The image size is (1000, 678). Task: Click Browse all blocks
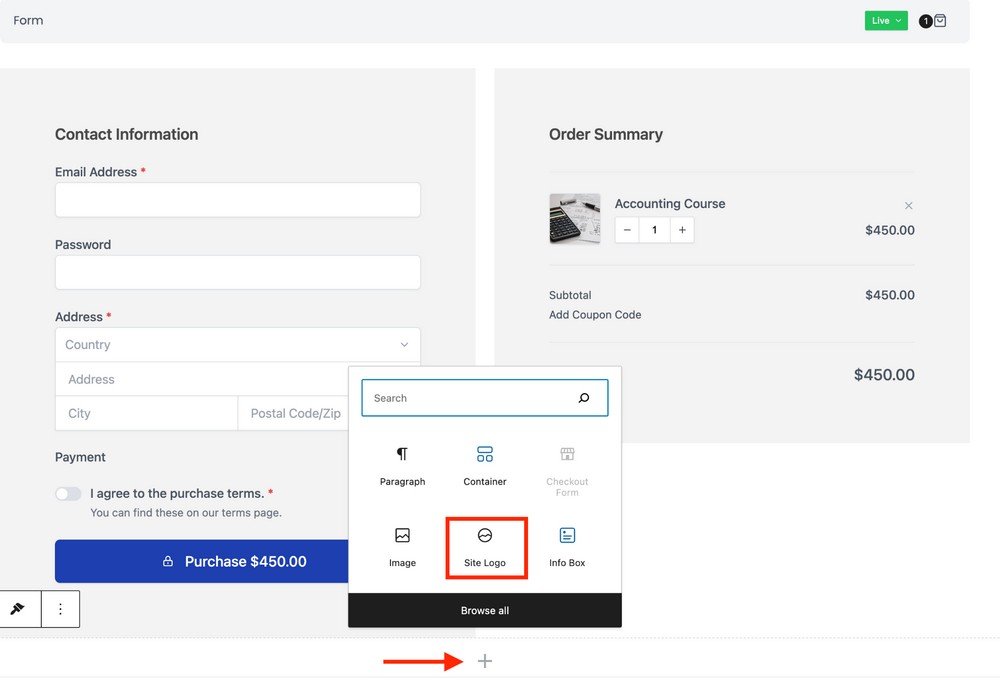(485, 610)
